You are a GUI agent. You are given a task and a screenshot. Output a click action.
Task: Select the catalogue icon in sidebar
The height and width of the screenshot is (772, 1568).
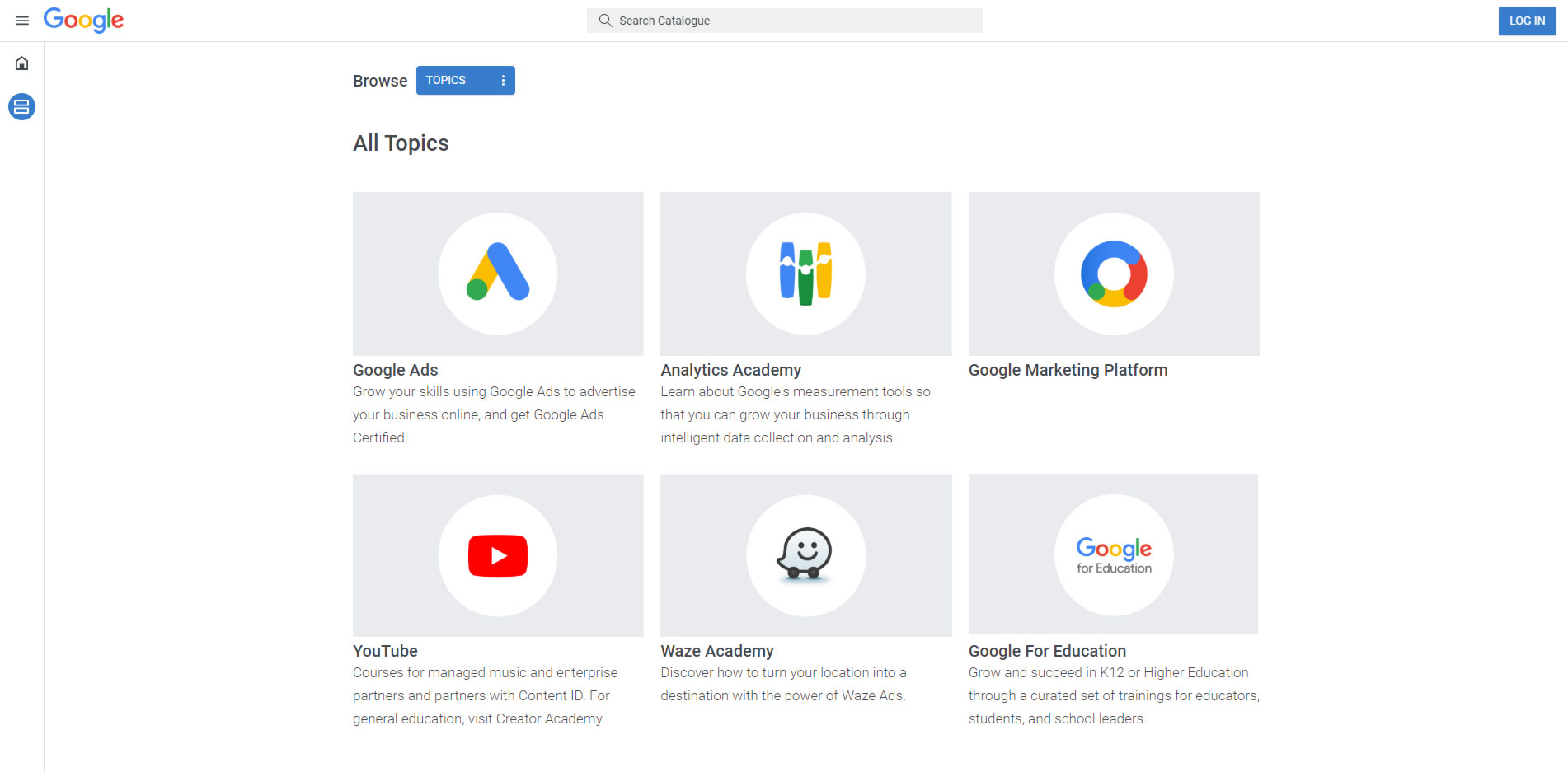coord(21,107)
